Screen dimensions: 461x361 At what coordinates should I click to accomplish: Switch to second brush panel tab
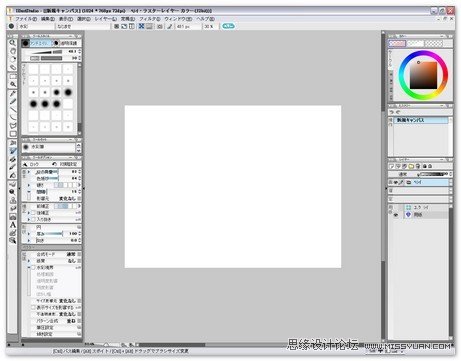coord(66,43)
